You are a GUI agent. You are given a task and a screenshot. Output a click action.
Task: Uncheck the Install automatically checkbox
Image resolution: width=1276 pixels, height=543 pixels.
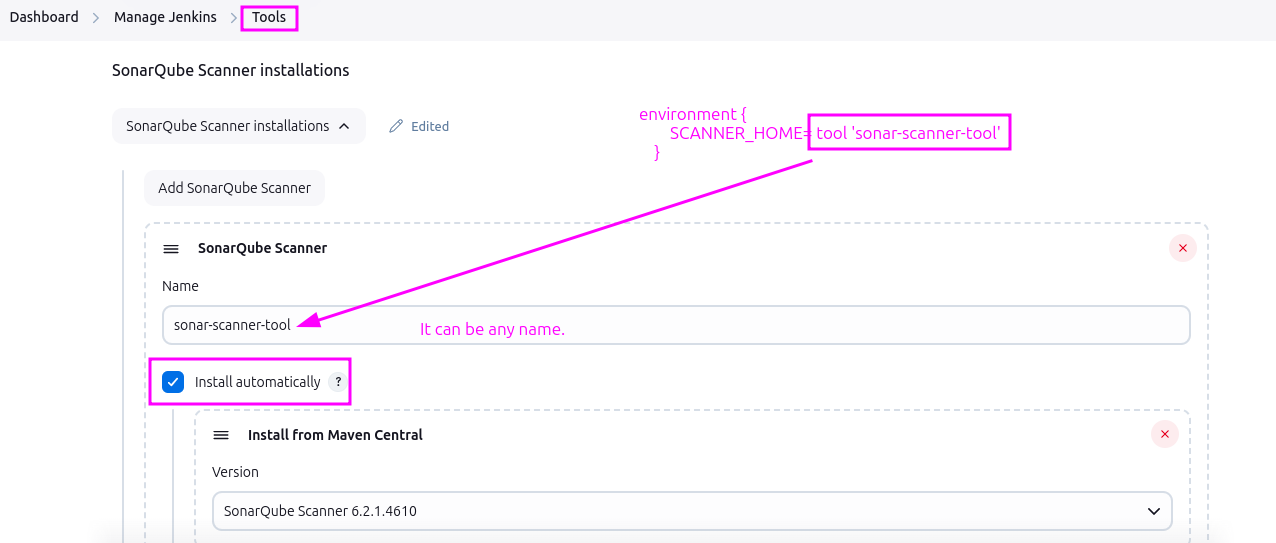point(173,382)
